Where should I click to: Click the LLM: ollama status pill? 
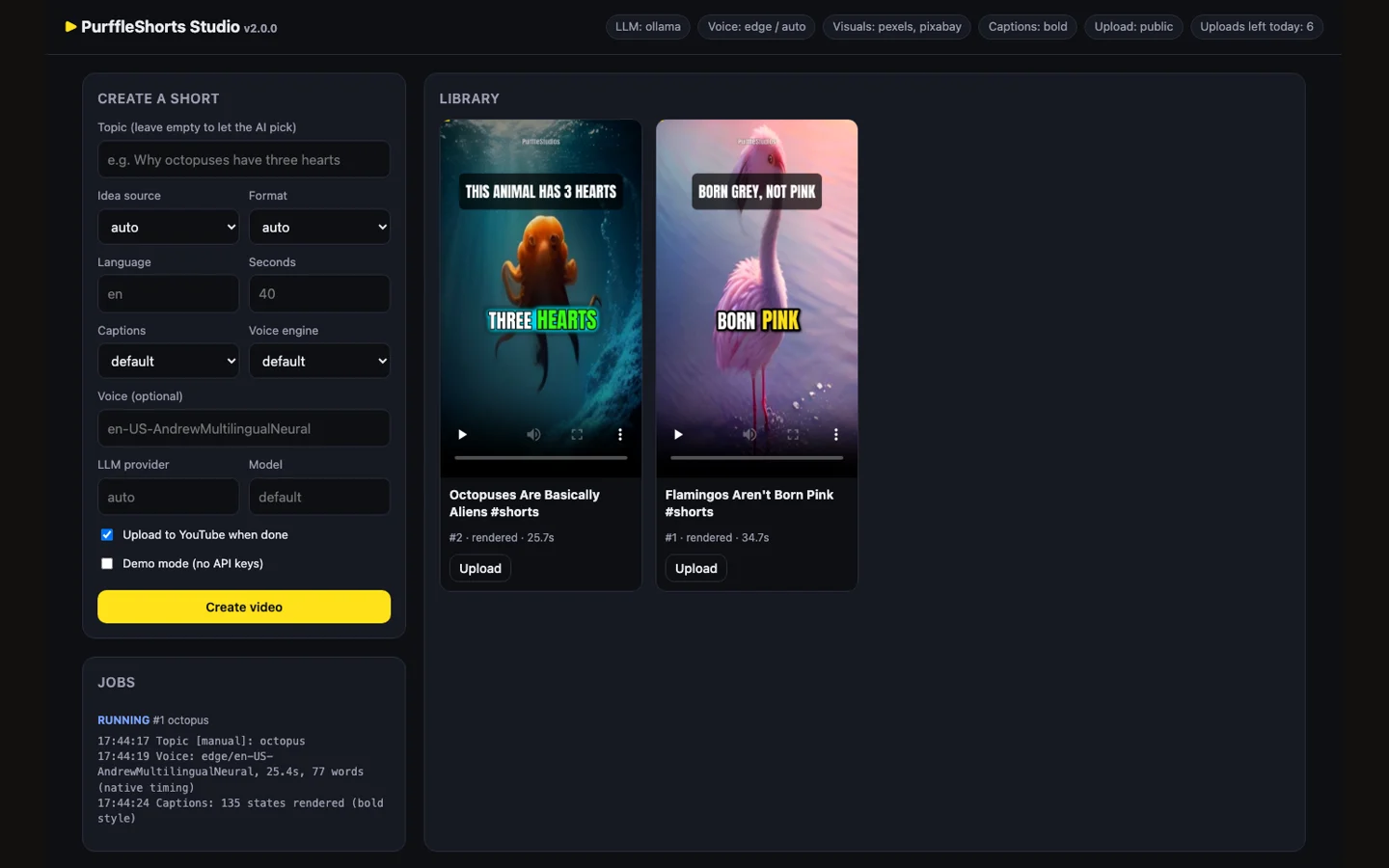pos(648,27)
